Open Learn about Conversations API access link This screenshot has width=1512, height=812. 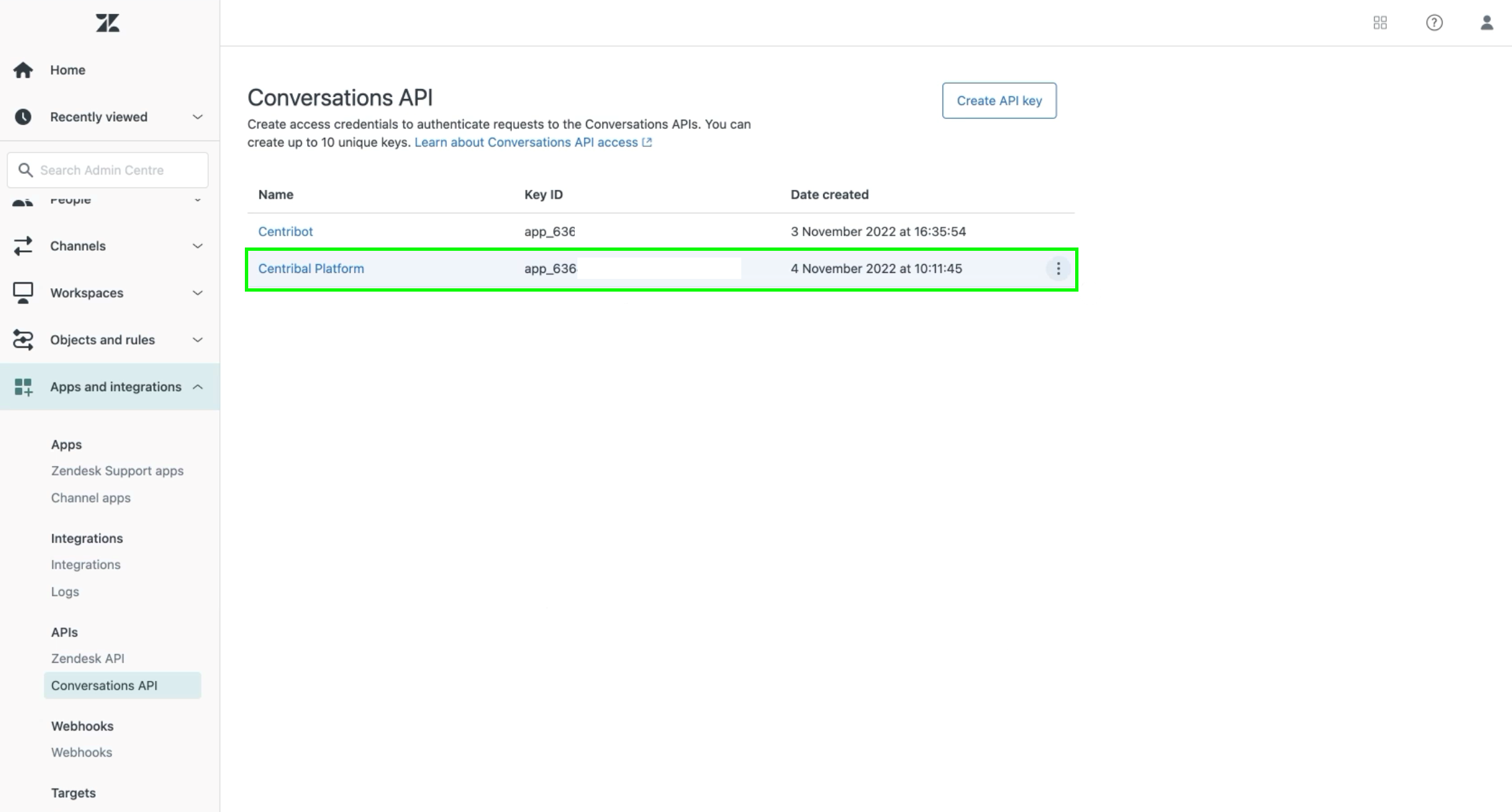click(x=527, y=142)
